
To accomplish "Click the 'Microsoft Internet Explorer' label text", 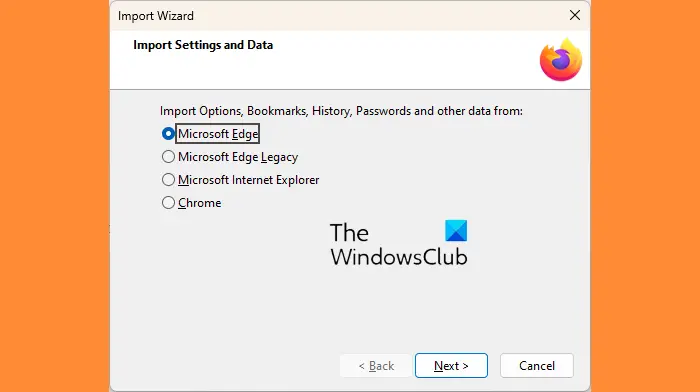I will pyautogui.click(x=249, y=180).
